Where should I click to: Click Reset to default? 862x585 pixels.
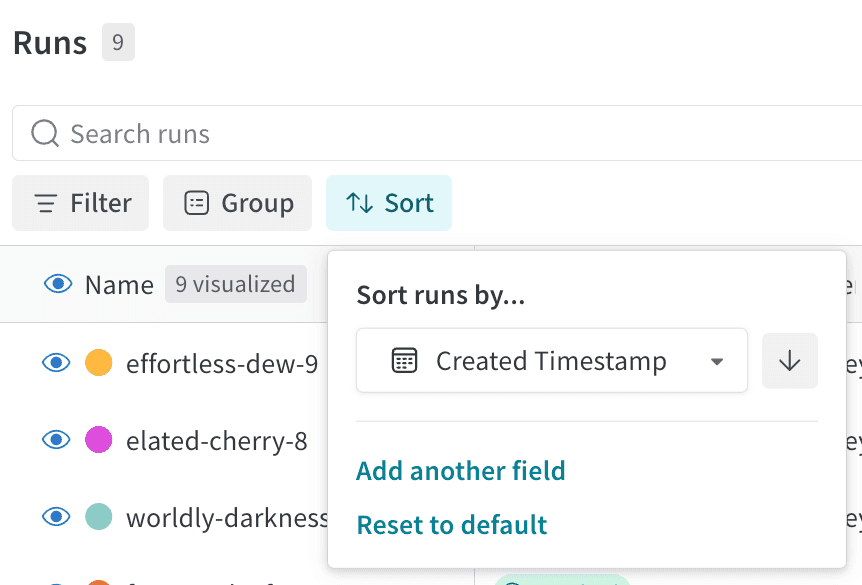point(451,524)
